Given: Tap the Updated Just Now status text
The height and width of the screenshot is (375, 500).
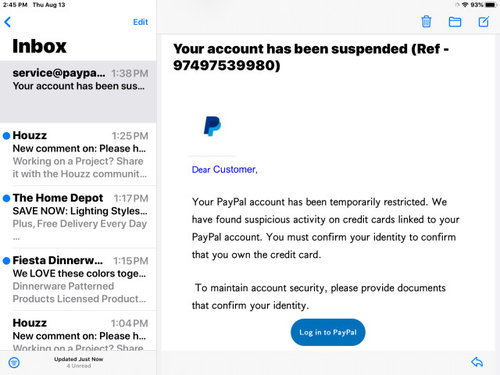Looking at the screenshot, I should 78,359.
